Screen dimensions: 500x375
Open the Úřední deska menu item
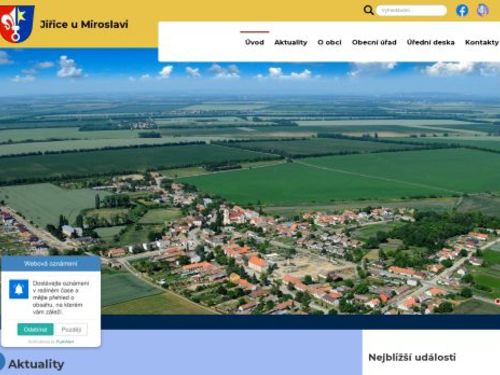[x=430, y=42]
